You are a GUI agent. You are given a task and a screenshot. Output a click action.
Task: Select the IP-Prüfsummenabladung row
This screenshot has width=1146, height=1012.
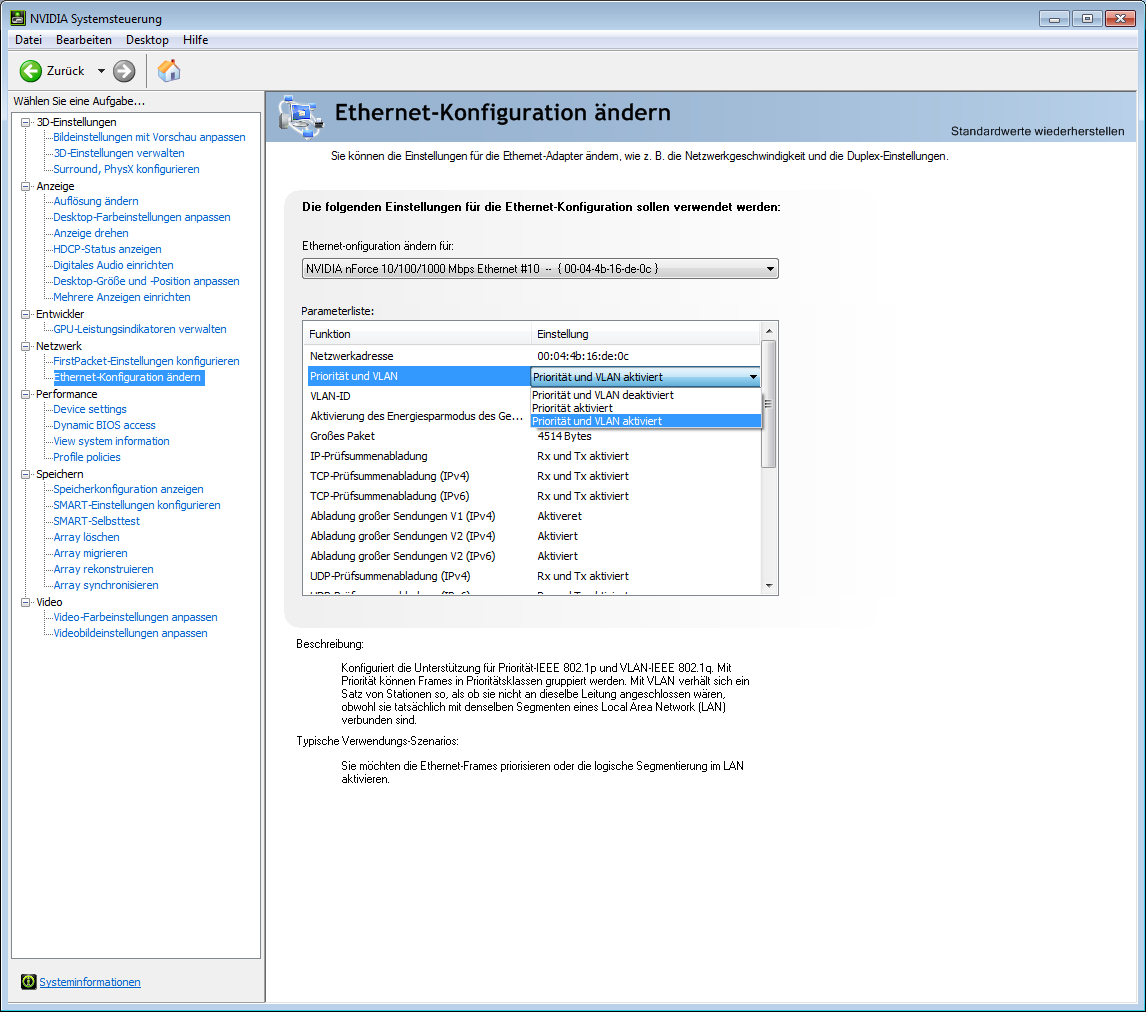[x=534, y=456]
